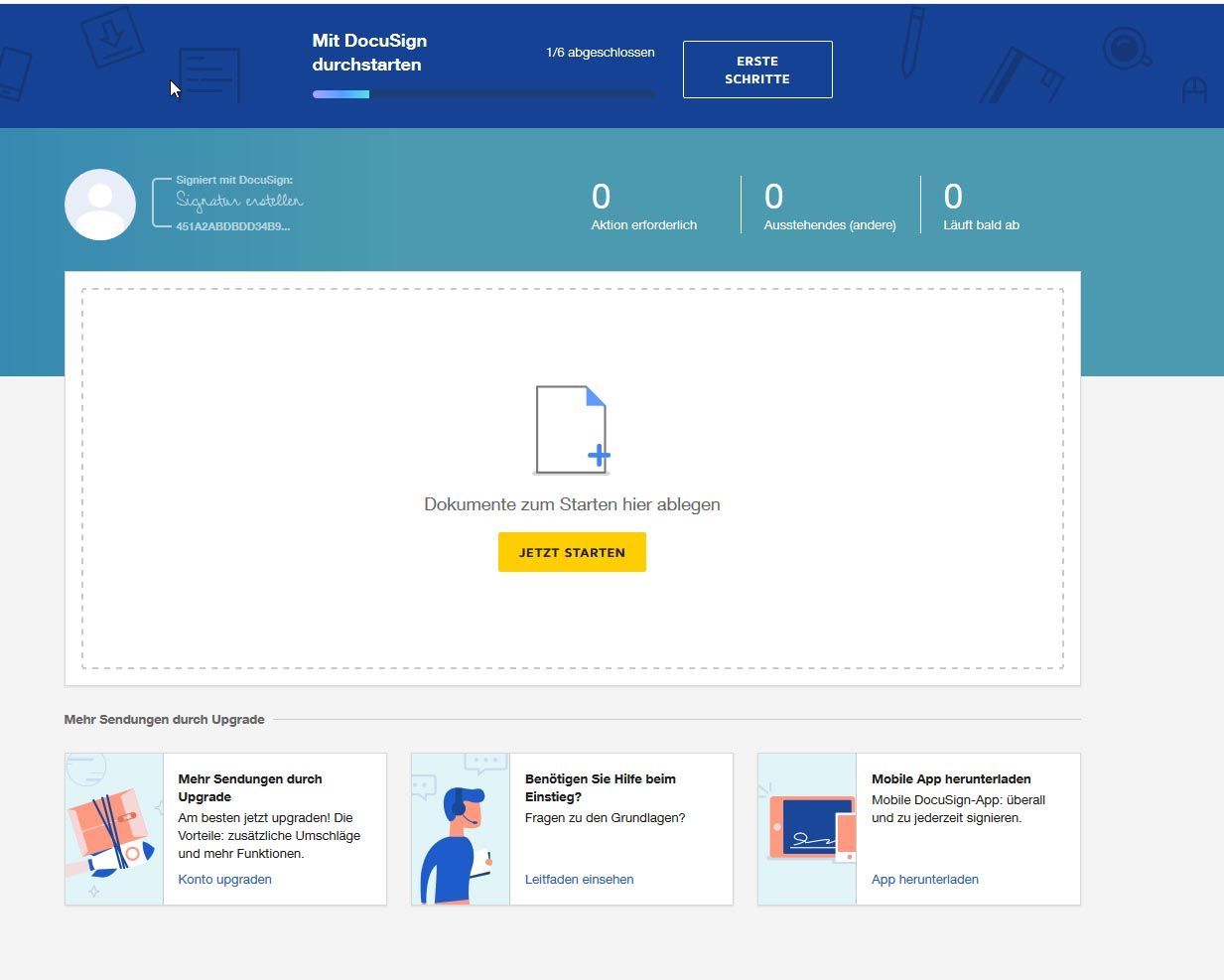Click 'Dokumente zum Starten hier ablegen' text

[x=572, y=504]
